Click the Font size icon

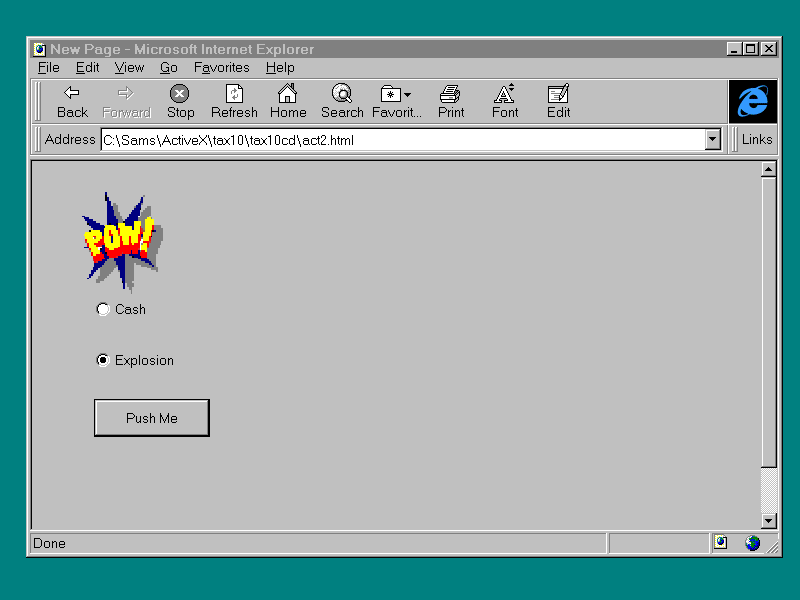(505, 94)
